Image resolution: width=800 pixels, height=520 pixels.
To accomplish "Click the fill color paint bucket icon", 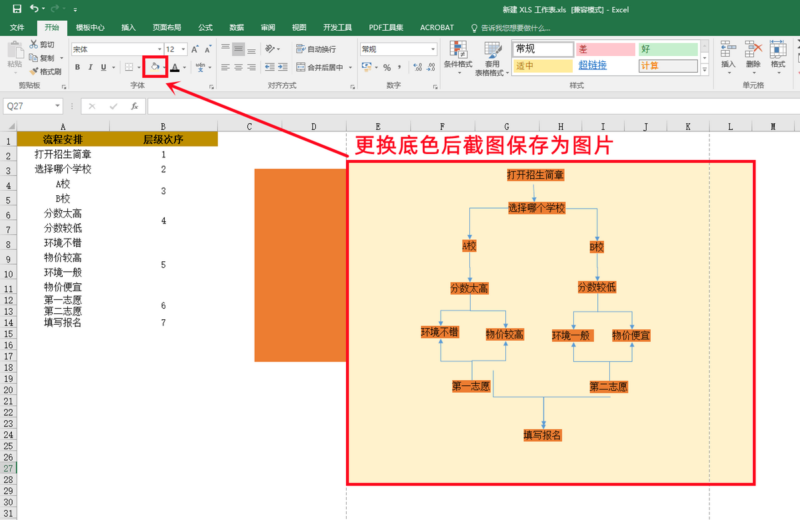I will [x=154, y=67].
